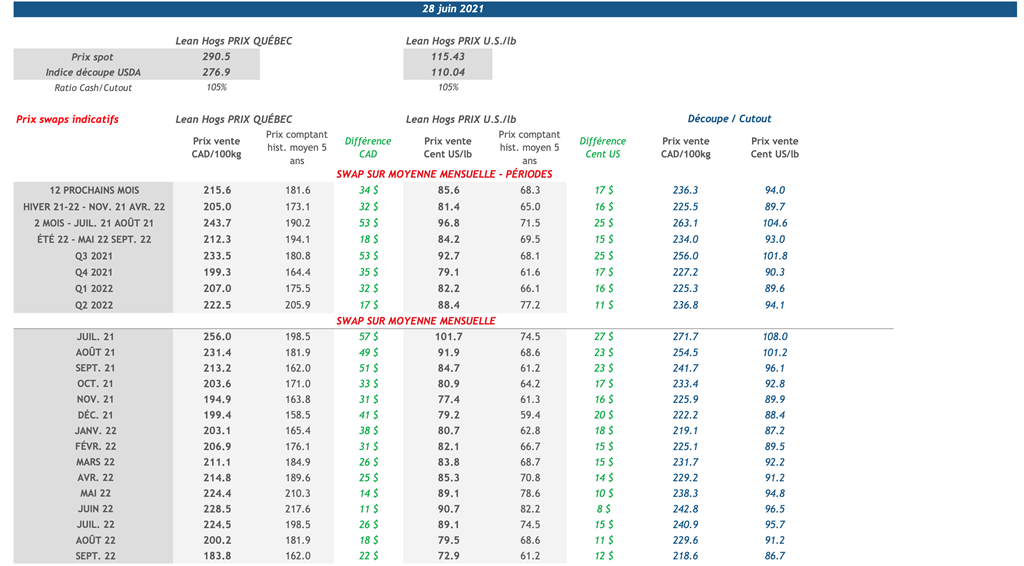This screenshot has height=566, width=1024.
Task: Click the HIVER 21-22 period row label
Action: point(94,207)
